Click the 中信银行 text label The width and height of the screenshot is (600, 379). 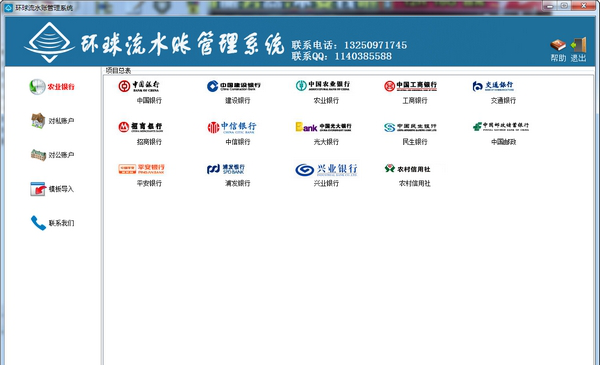coord(238,142)
